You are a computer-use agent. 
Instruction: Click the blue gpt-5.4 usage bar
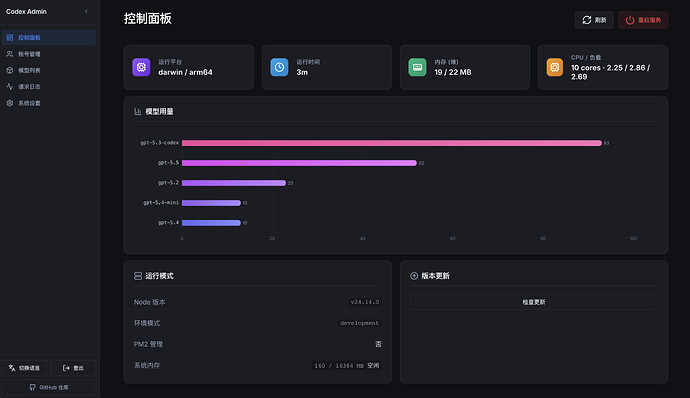click(211, 223)
